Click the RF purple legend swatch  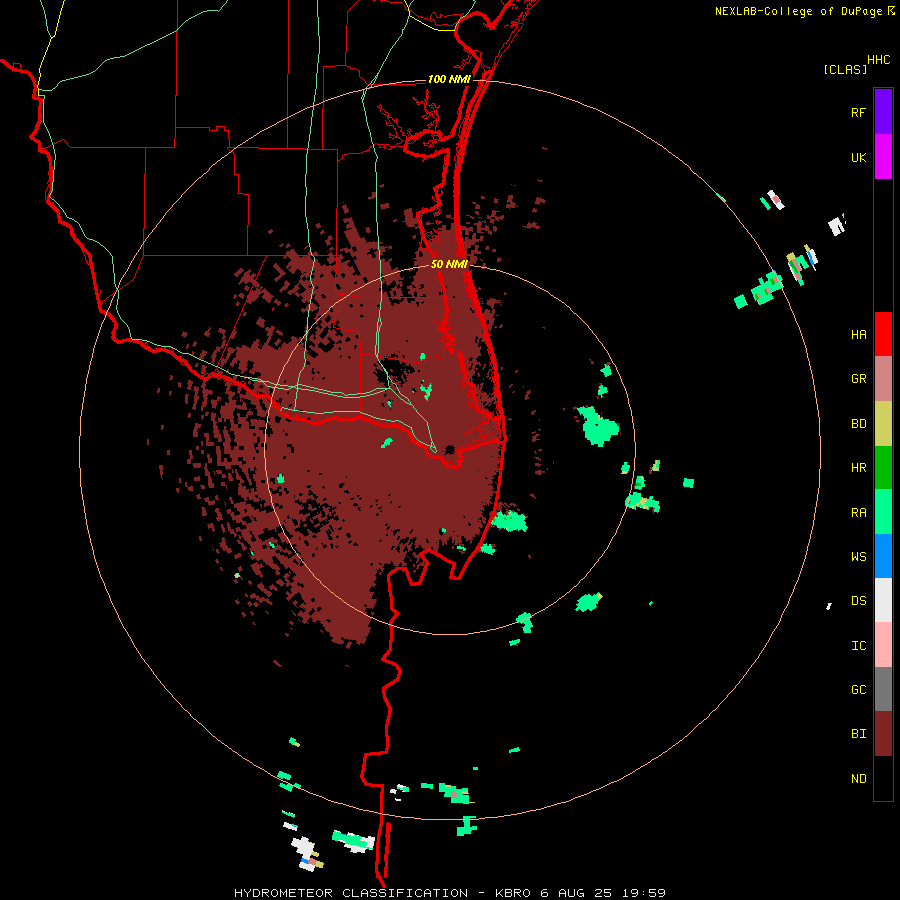883,112
